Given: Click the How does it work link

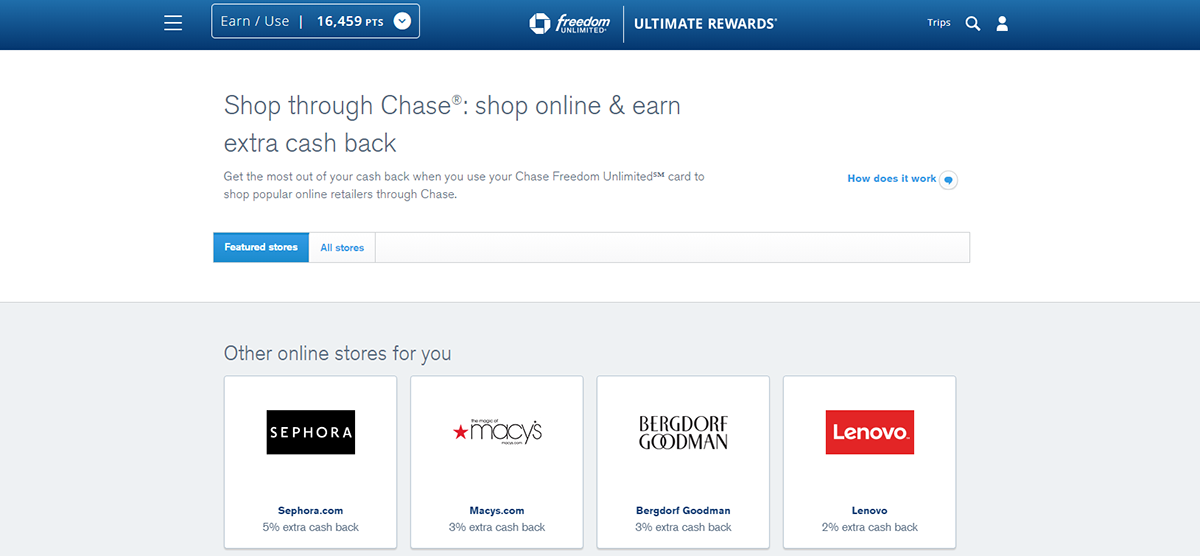Looking at the screenshot, I should (x=891, y=179).
